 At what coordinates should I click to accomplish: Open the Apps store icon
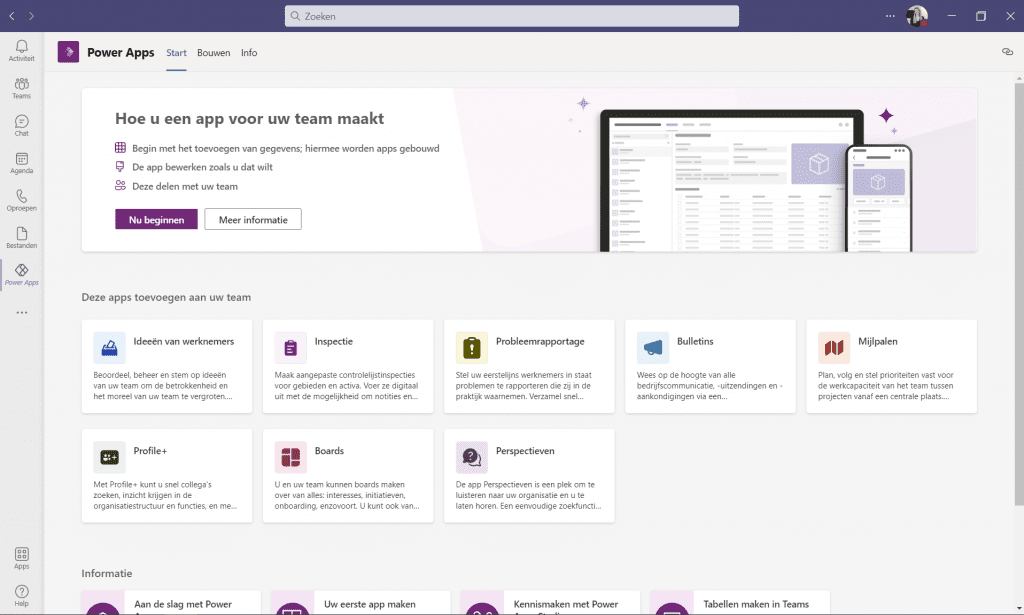coord(21,558)
